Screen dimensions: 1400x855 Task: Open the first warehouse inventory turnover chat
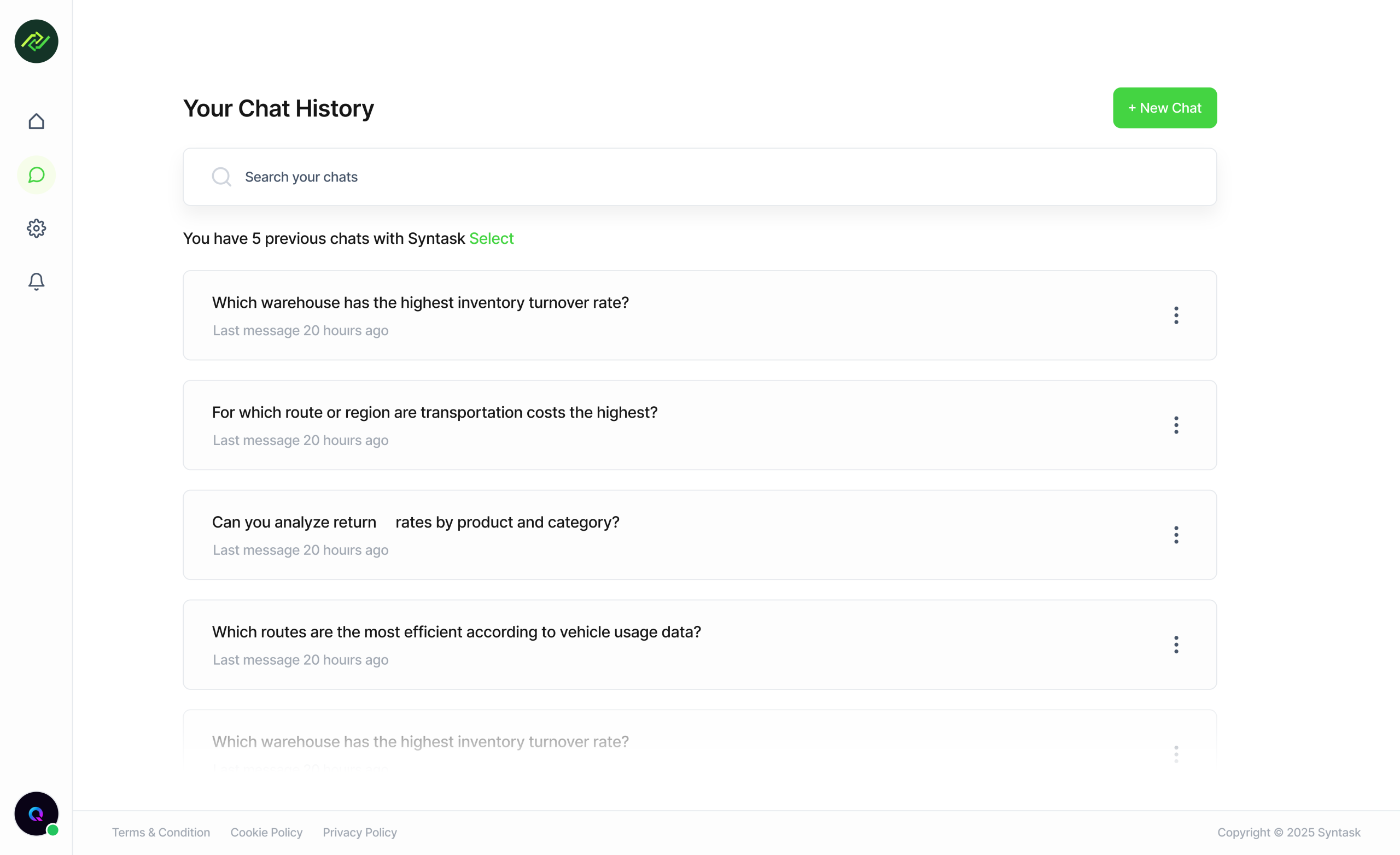point(421,303)
